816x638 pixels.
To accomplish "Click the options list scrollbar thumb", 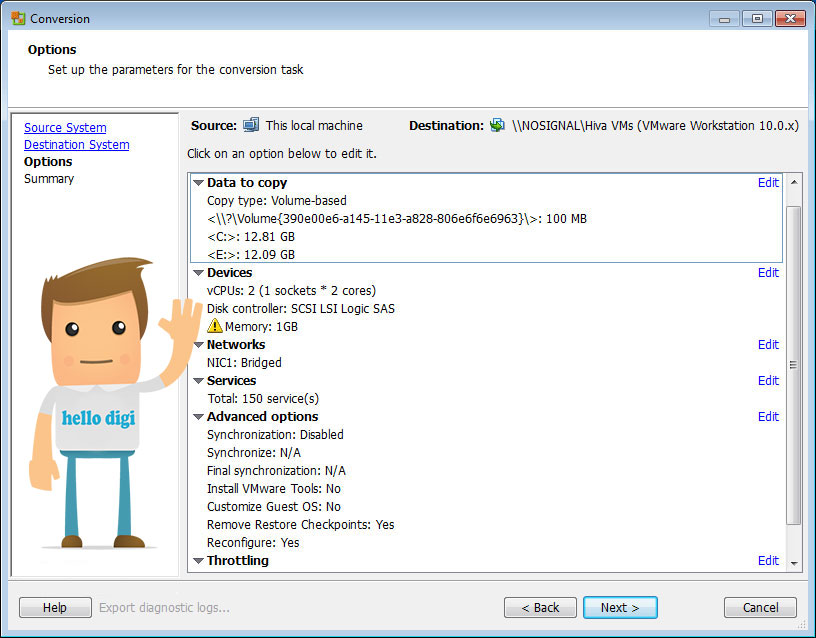I will click(x=794, y=365).
